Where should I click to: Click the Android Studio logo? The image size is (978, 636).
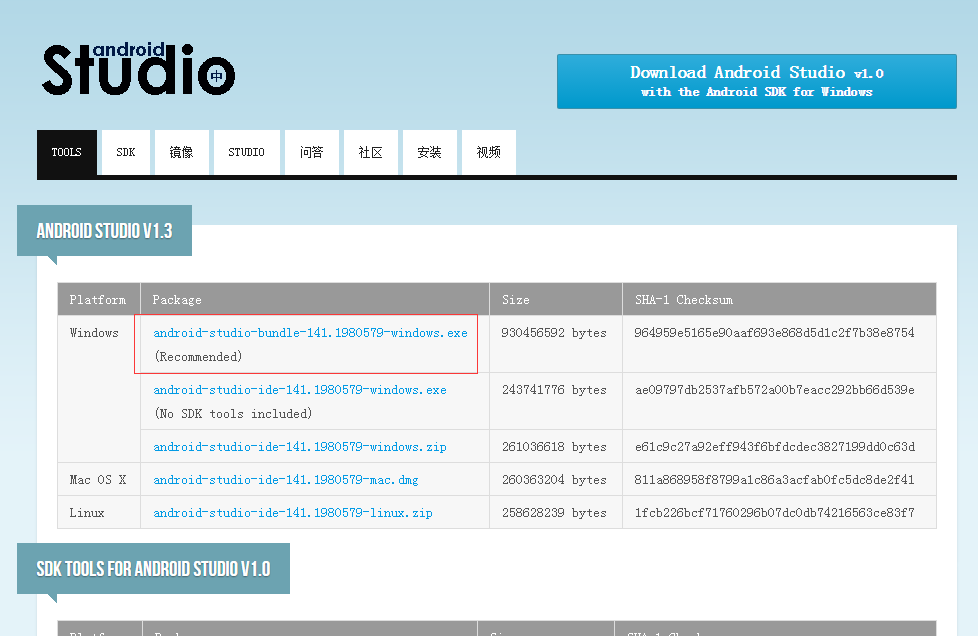click(138, 69)
